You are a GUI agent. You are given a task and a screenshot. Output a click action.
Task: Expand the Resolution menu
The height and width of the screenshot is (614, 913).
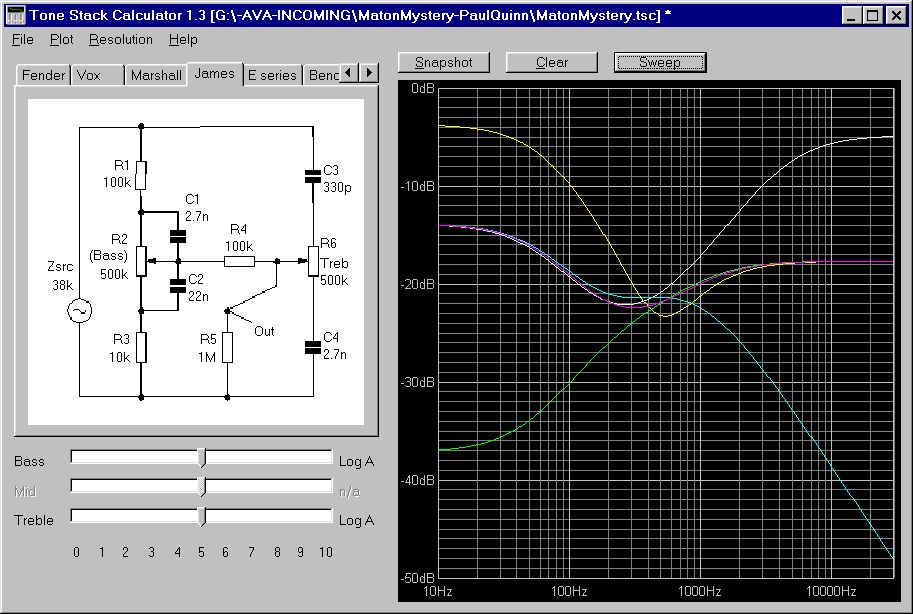point(120,40)
